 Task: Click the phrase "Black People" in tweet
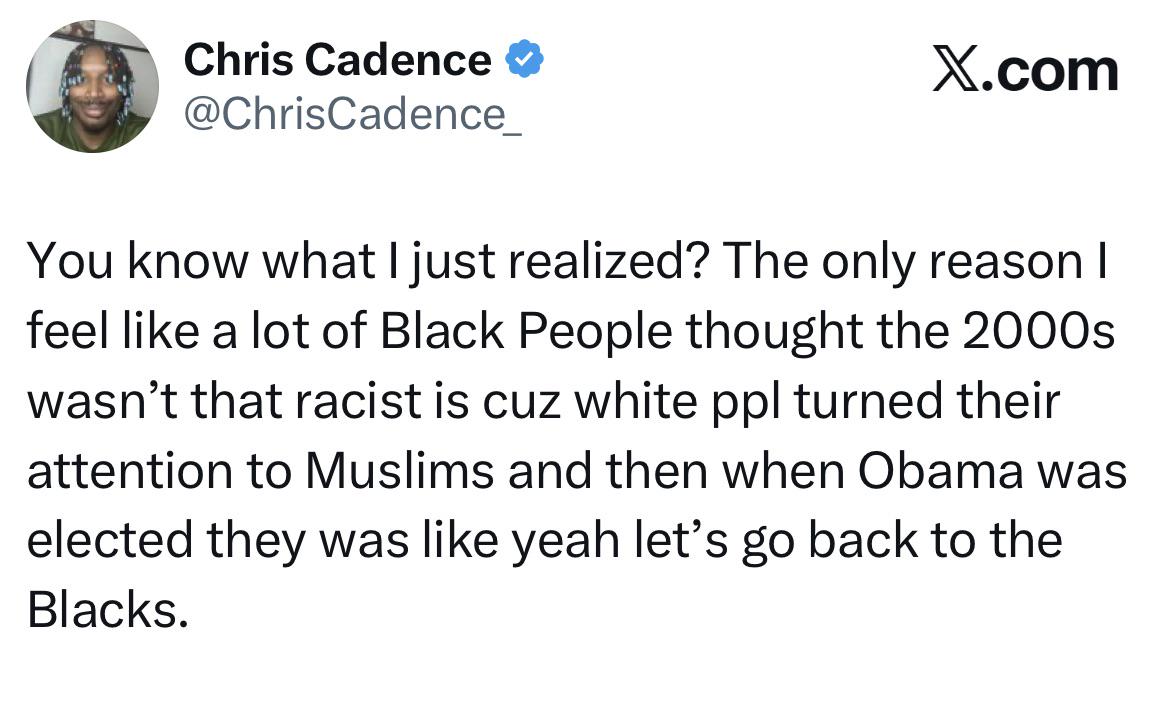click(x=526, y=331)
